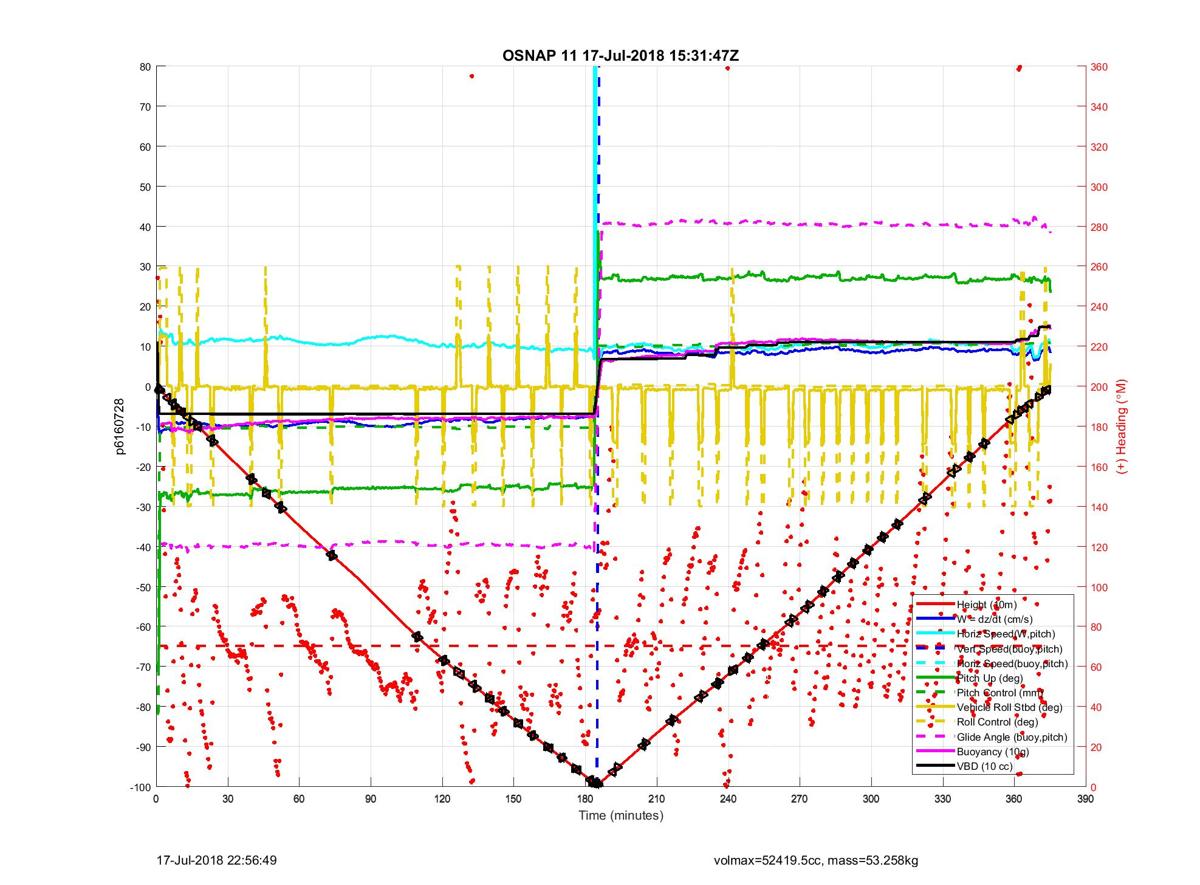1200x885 pixels.
Task: Click the plot title 'OSNAP 11 17-Jul-2018 15:31:47Z'
Action: point(620,55)
